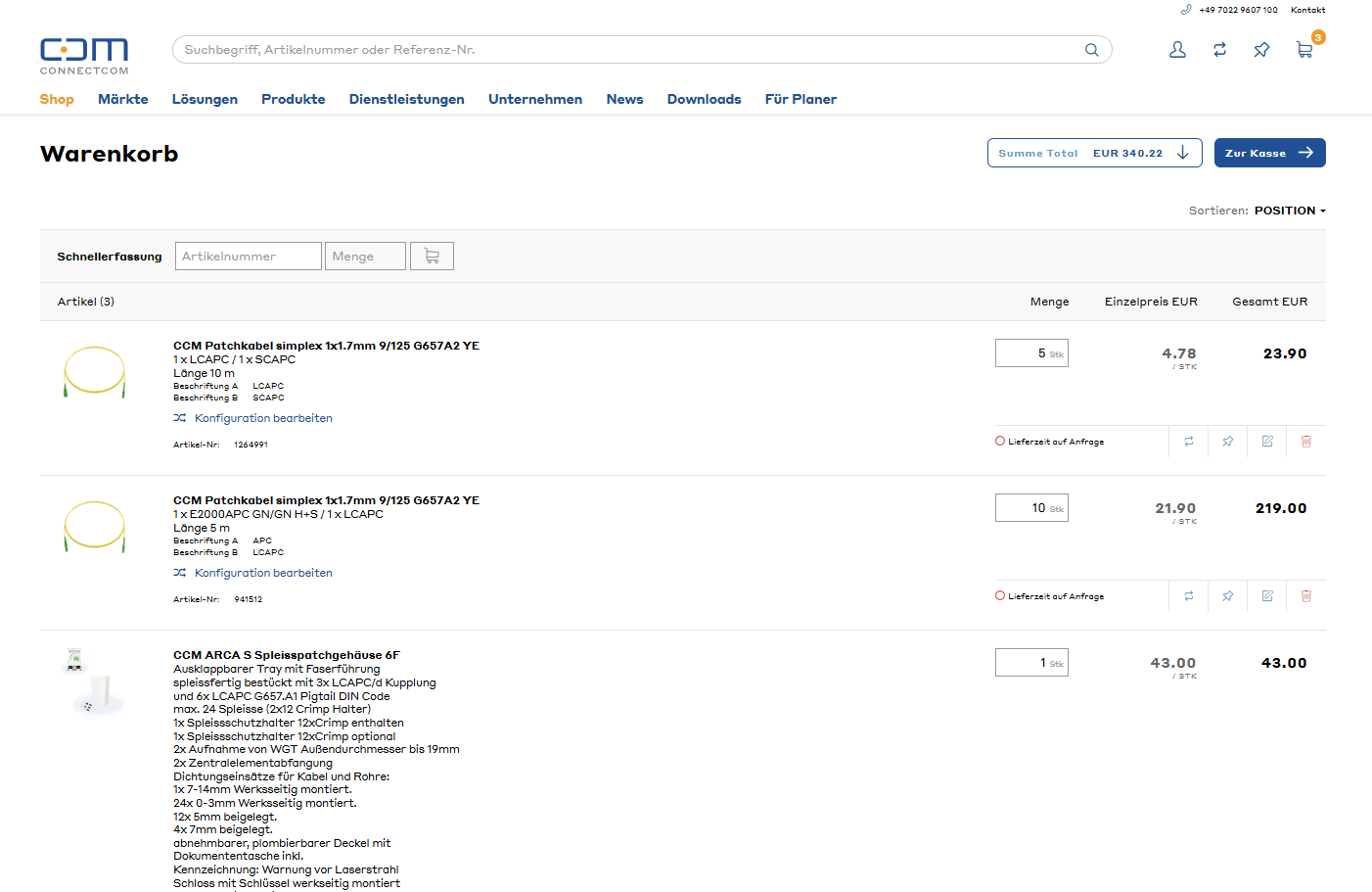Add quick entry item via cart button
The height and width of the screenshot is (892, 1372).
pos(432,257)
